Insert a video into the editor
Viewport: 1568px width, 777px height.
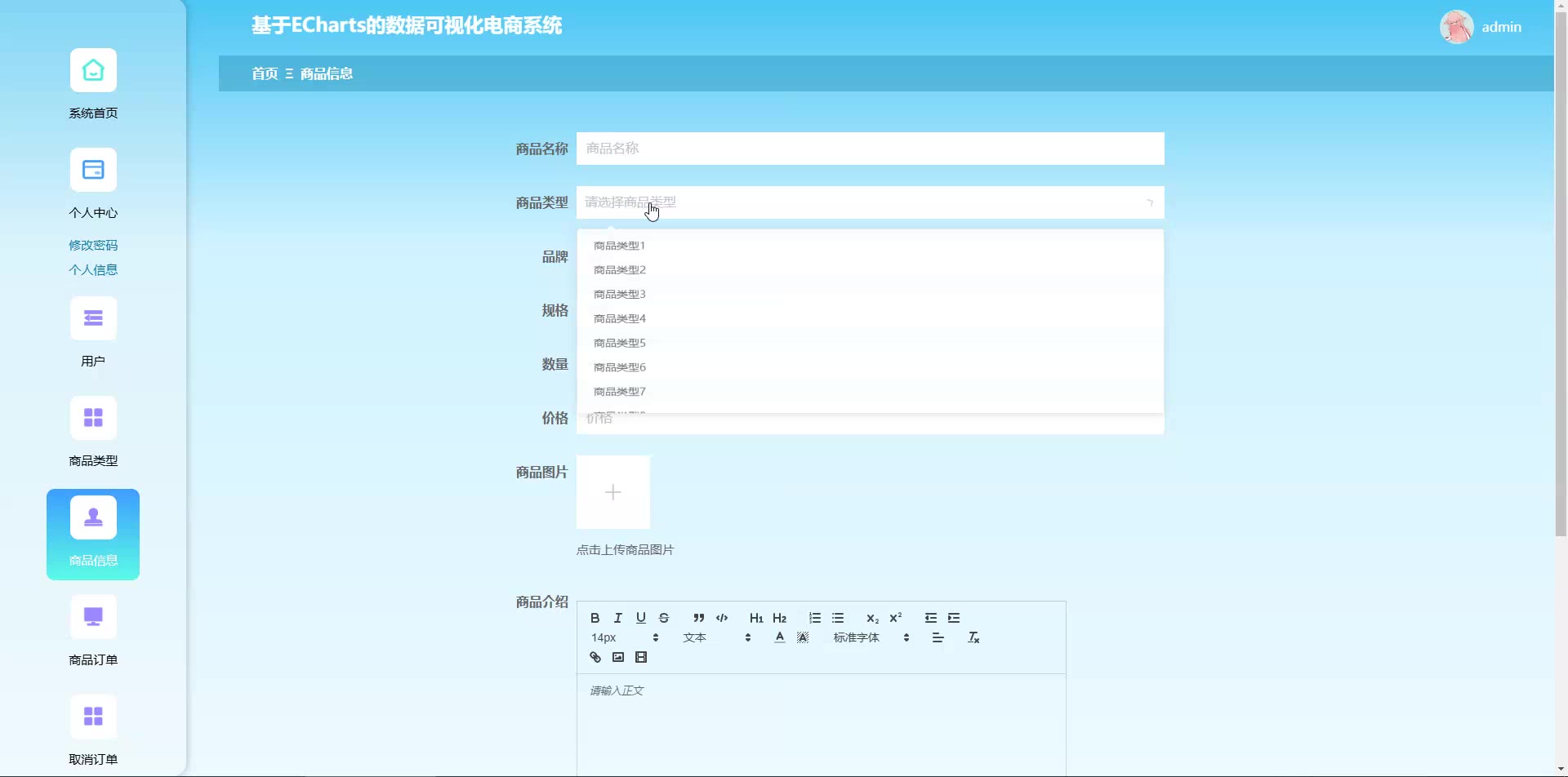641,657
